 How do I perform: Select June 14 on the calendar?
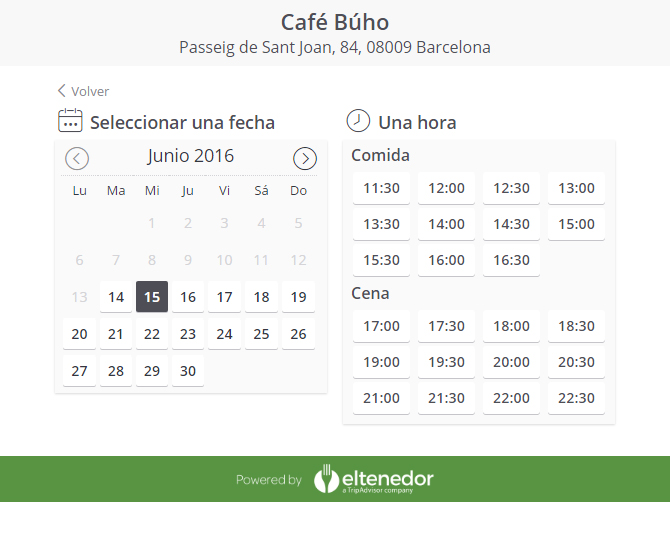click(116, 297)
